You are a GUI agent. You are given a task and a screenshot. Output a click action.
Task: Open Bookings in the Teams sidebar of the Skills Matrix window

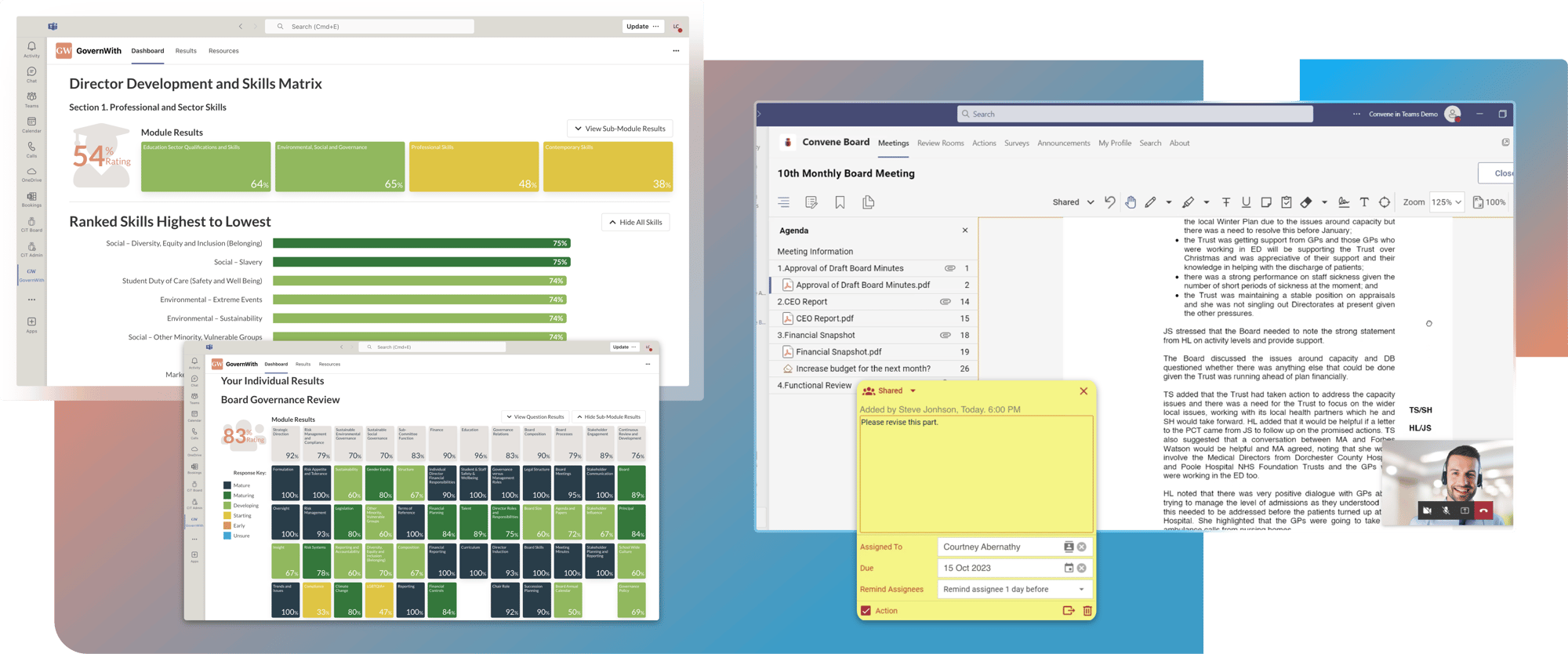[x=31, y=199]
